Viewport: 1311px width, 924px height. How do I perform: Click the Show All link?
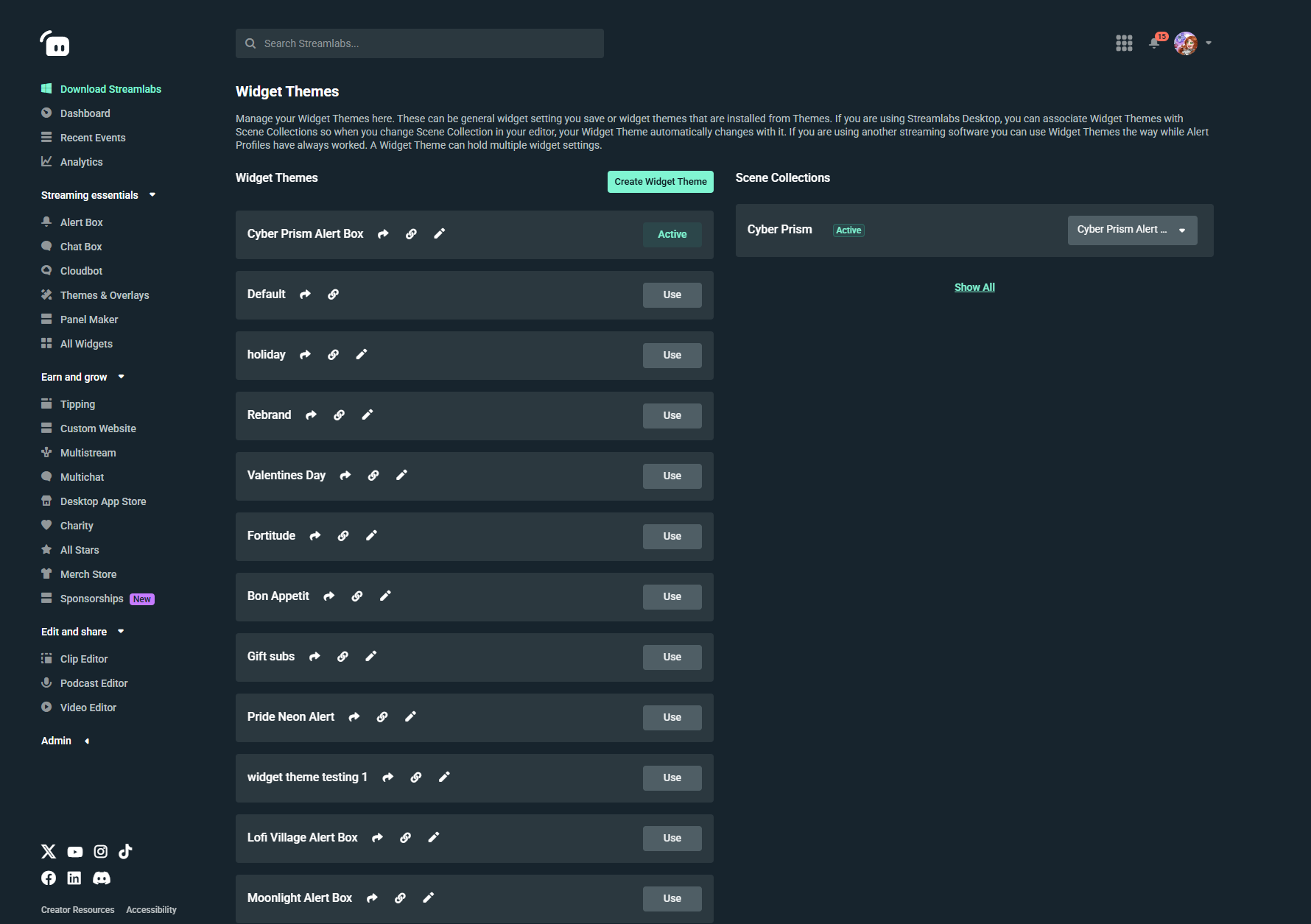click(x=974, y=287)
